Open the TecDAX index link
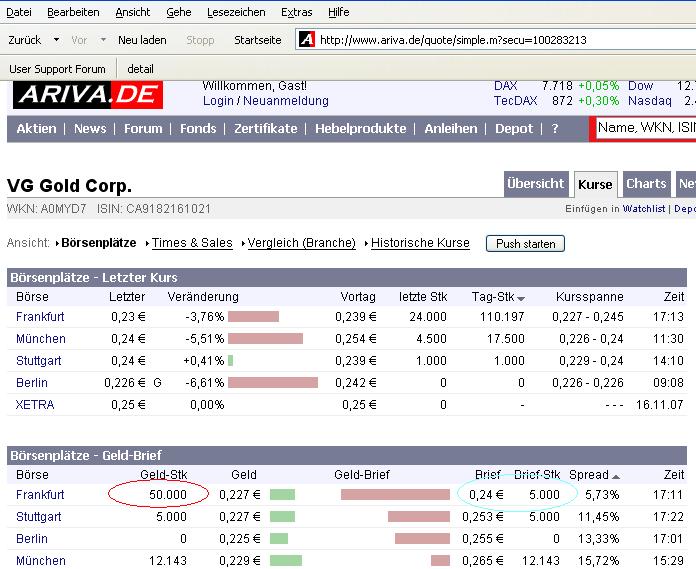The image size is (696, 569). tap(515, 101)
